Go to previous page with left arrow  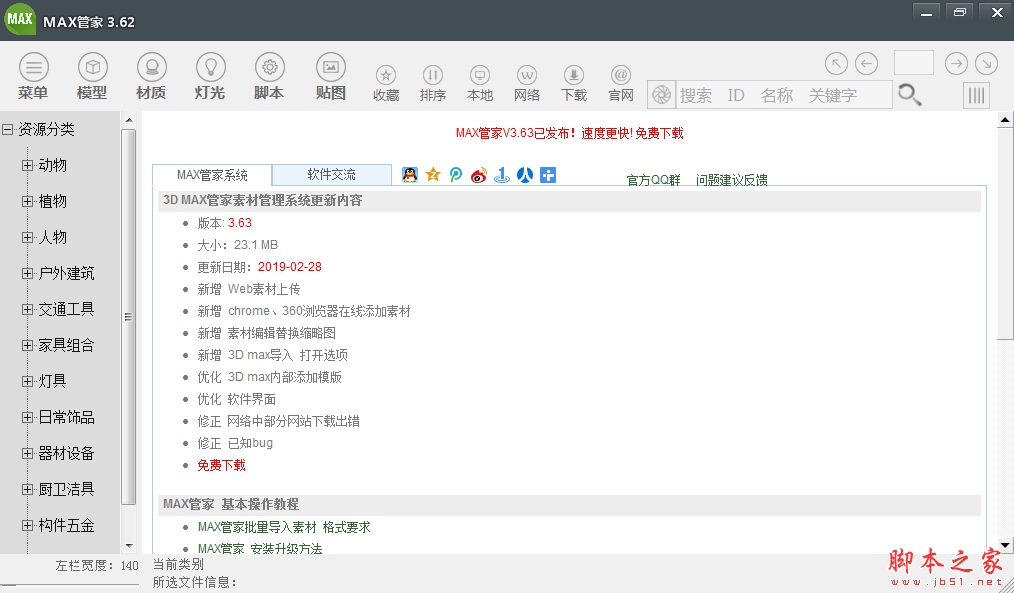[867, 63]
